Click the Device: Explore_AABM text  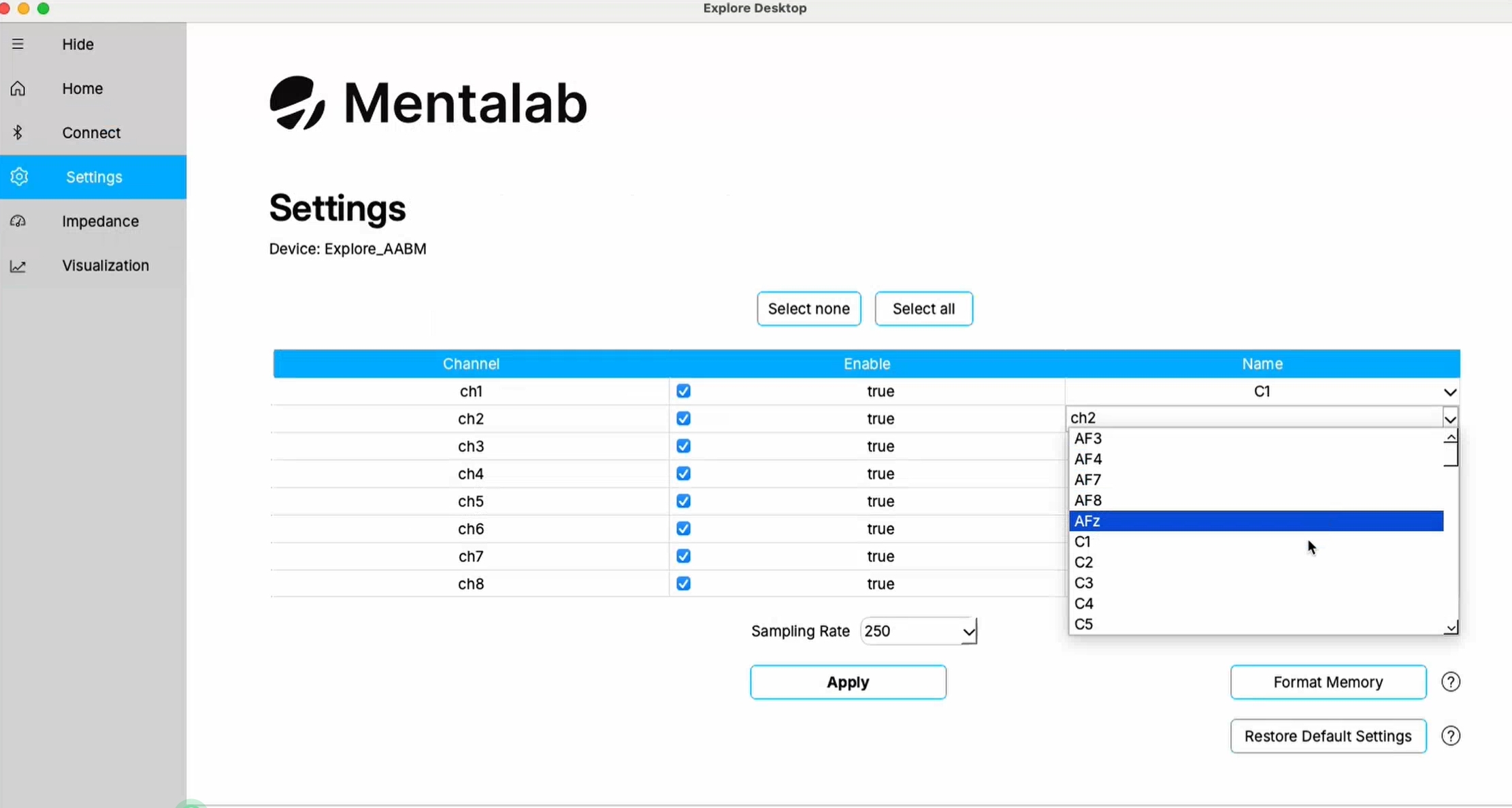pyautogui.click(x=348, y=249)
